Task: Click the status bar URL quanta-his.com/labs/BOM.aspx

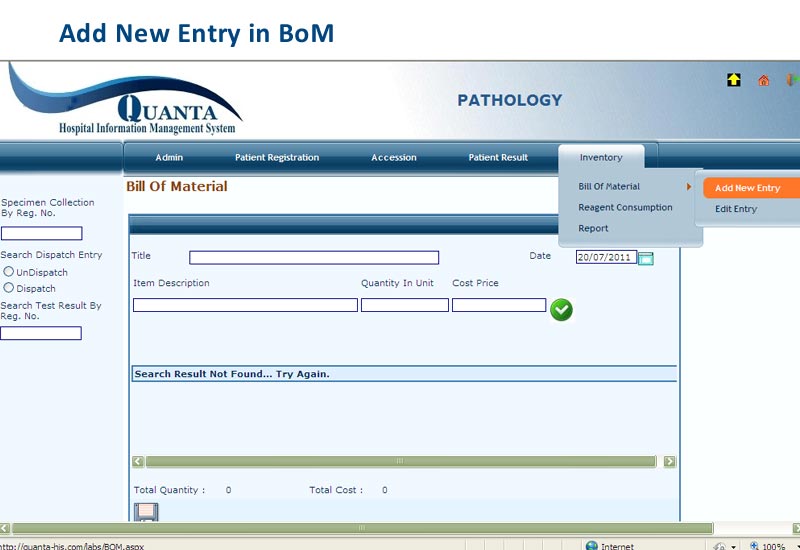Action: 72,546
